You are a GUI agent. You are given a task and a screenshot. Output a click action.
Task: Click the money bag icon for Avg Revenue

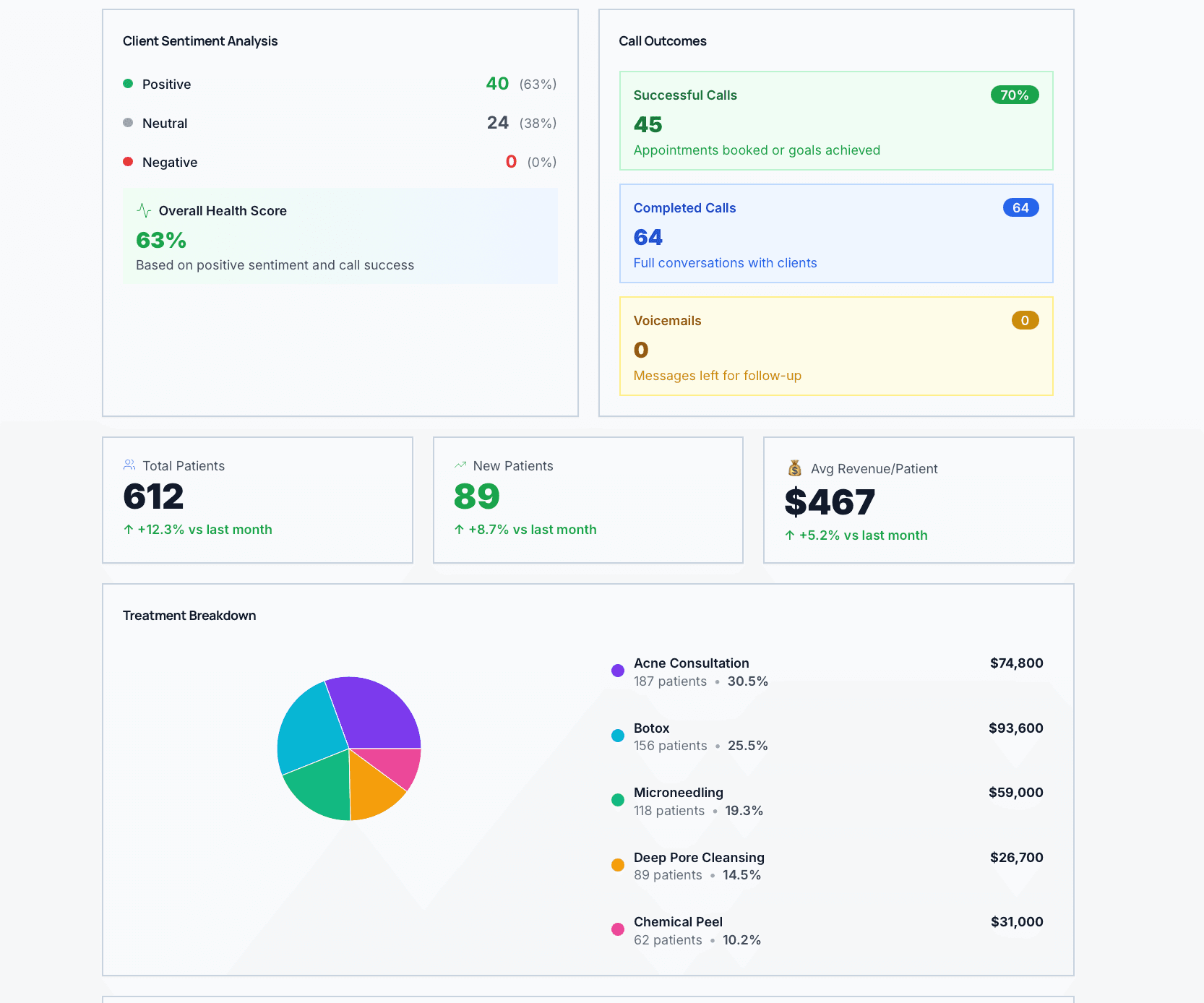(795, 468)
